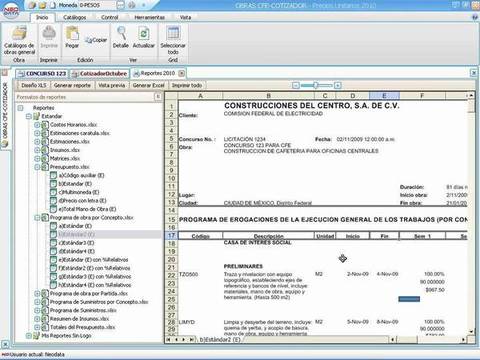Image resolution: width=480 pixels, height=360 pixels.
Task: Collapse Programa de obra por Concepto.xlsx
Action: click(37, 218)
